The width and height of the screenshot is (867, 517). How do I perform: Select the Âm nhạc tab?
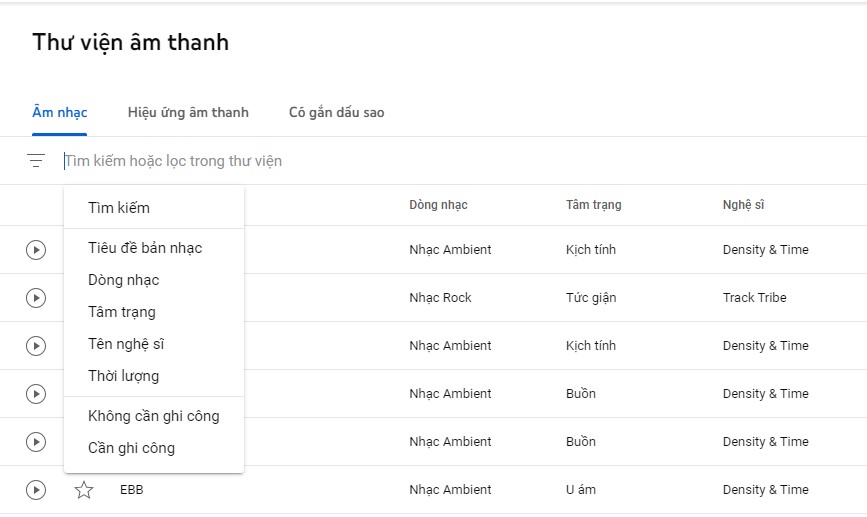click(60, 112)
